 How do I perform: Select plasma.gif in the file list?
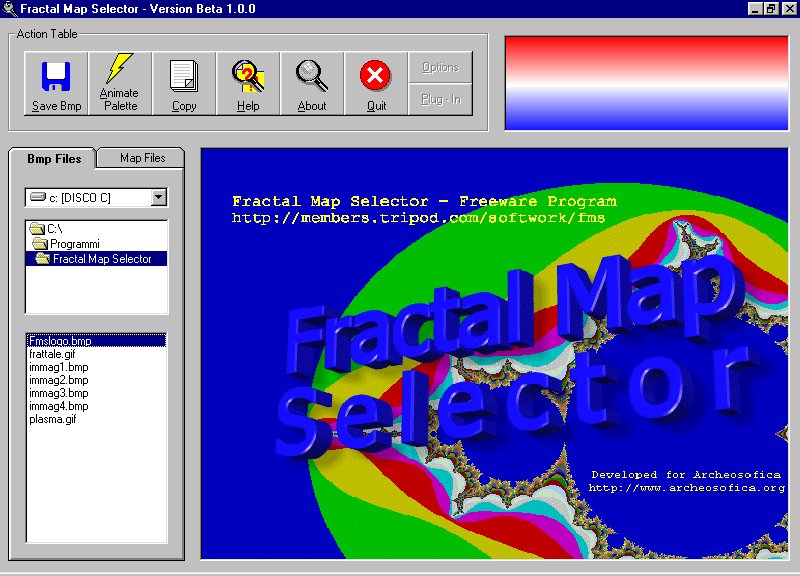tap(96, 419)
